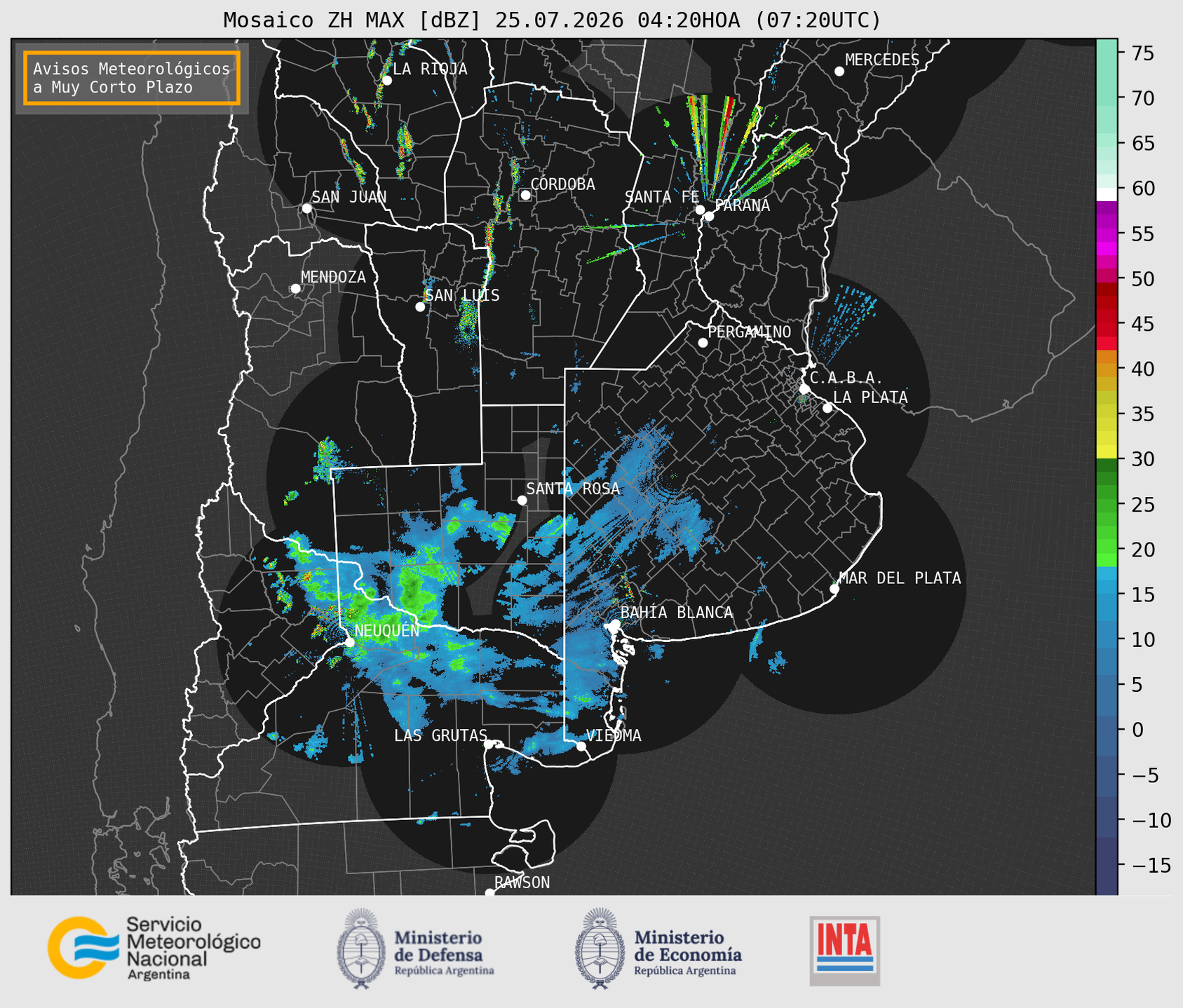The image size is (1183, 1008).
Task: Click the Mendoza city marker dot
Action: 295,289
